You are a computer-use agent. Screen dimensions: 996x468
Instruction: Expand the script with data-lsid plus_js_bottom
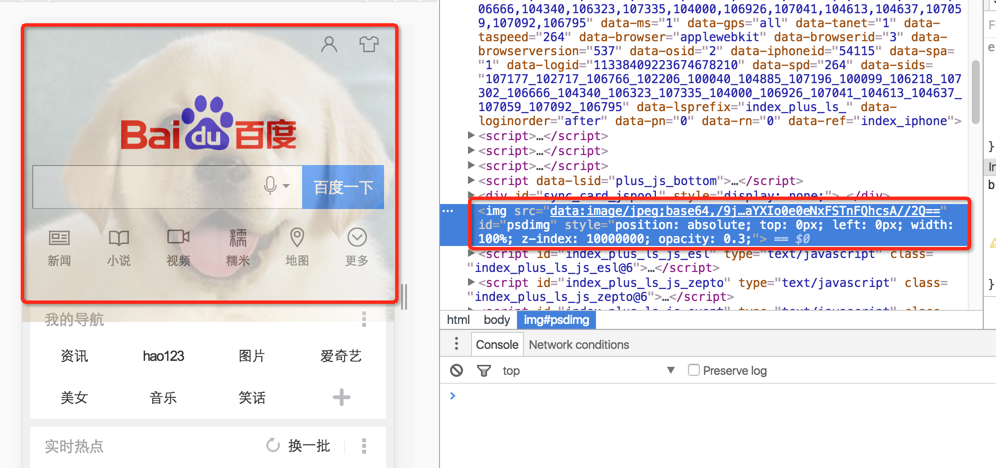pos(471,181)
